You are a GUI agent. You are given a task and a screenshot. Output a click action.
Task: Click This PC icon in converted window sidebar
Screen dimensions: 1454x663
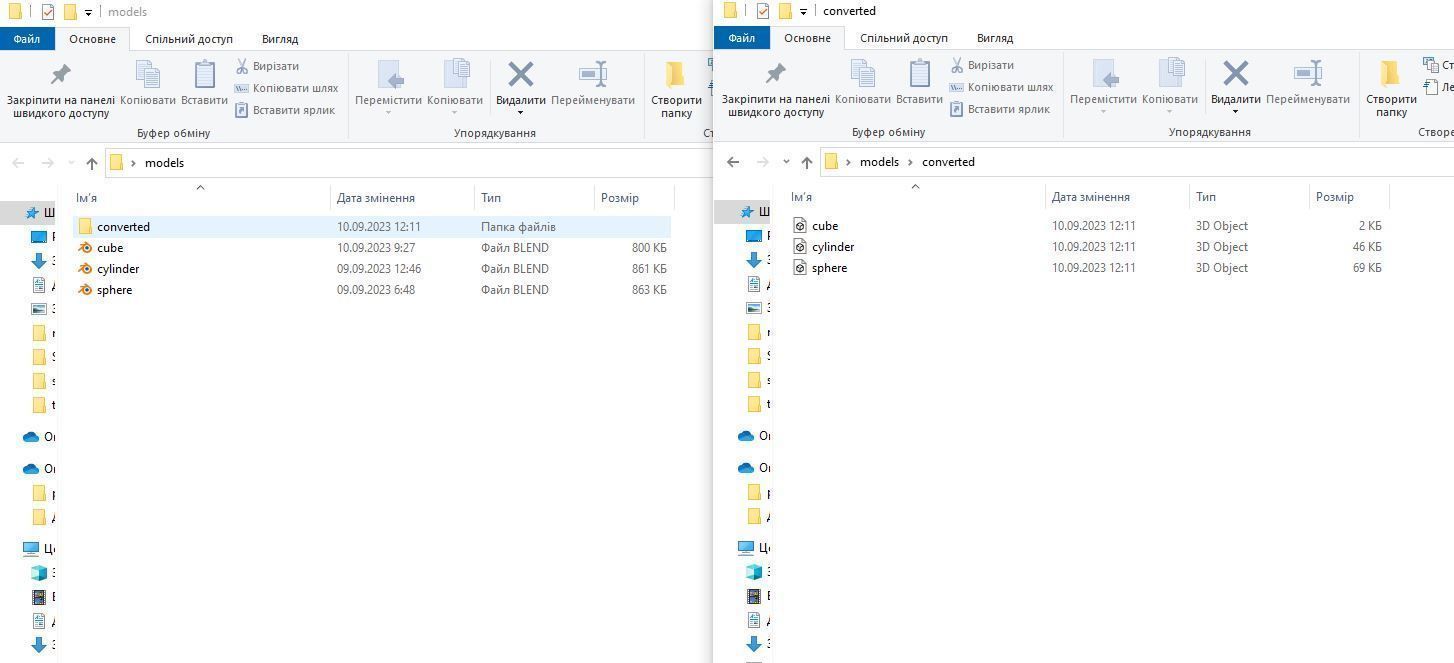point(746,548)
